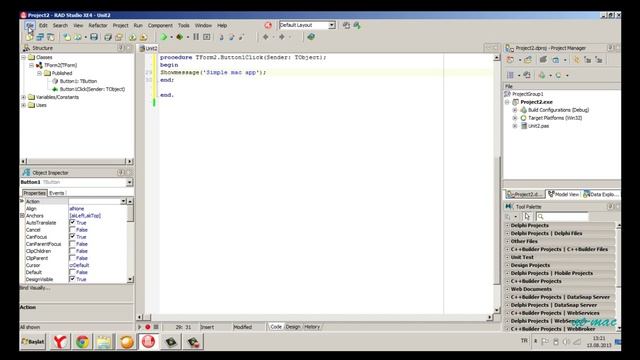Expand Target Platforms (Win32) node

(x=515, y=118)
